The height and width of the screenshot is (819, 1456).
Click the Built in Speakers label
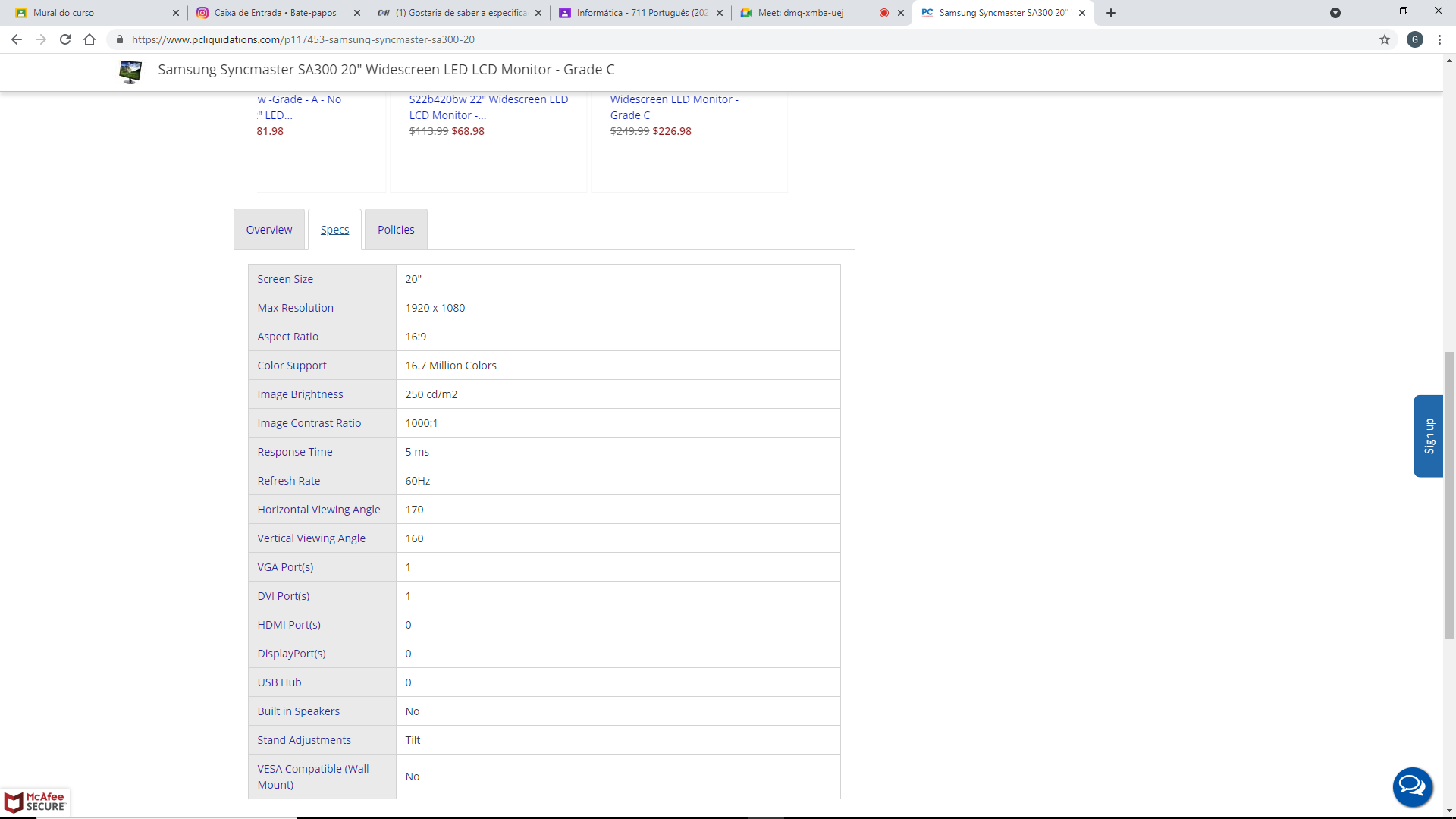click(x=298, y=711)
